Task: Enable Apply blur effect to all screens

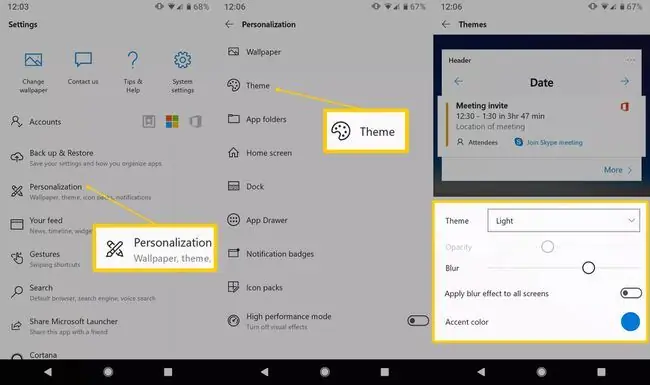Action: [631, 293]
